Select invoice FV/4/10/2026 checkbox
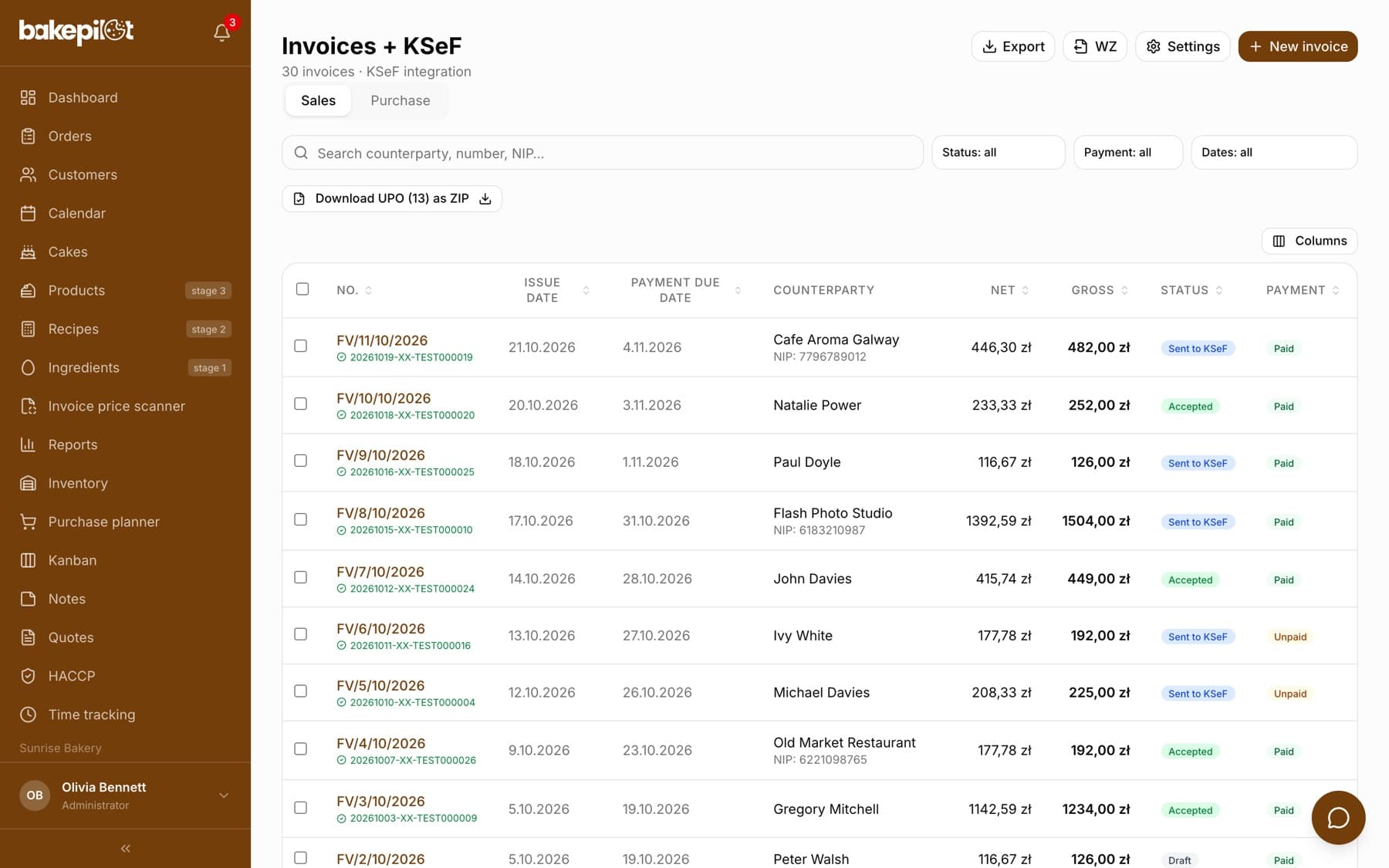The image size is (1389, 868). pyautogui.click(x=301, y=749)
